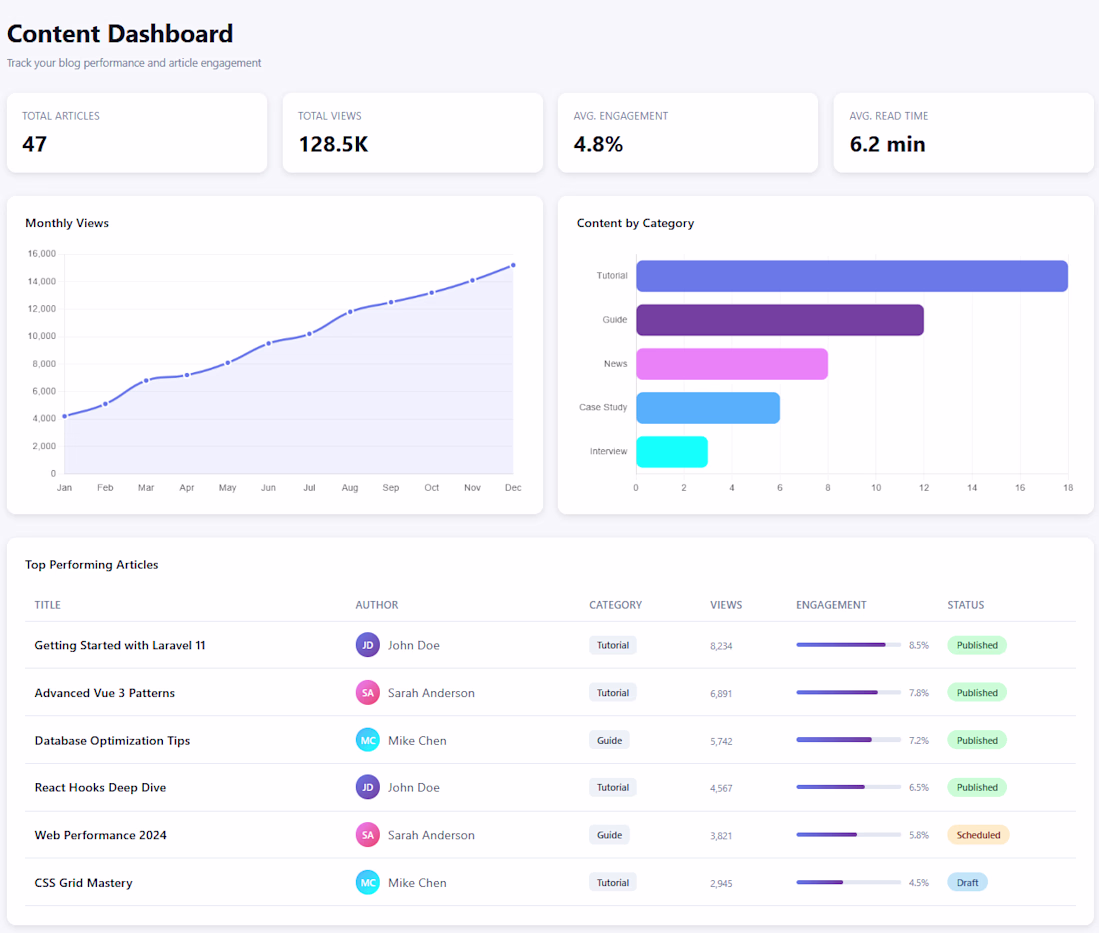Screen dimensions: 1100x933
Task: Click the Interview bar in category chart
Action: pos(672,452)
